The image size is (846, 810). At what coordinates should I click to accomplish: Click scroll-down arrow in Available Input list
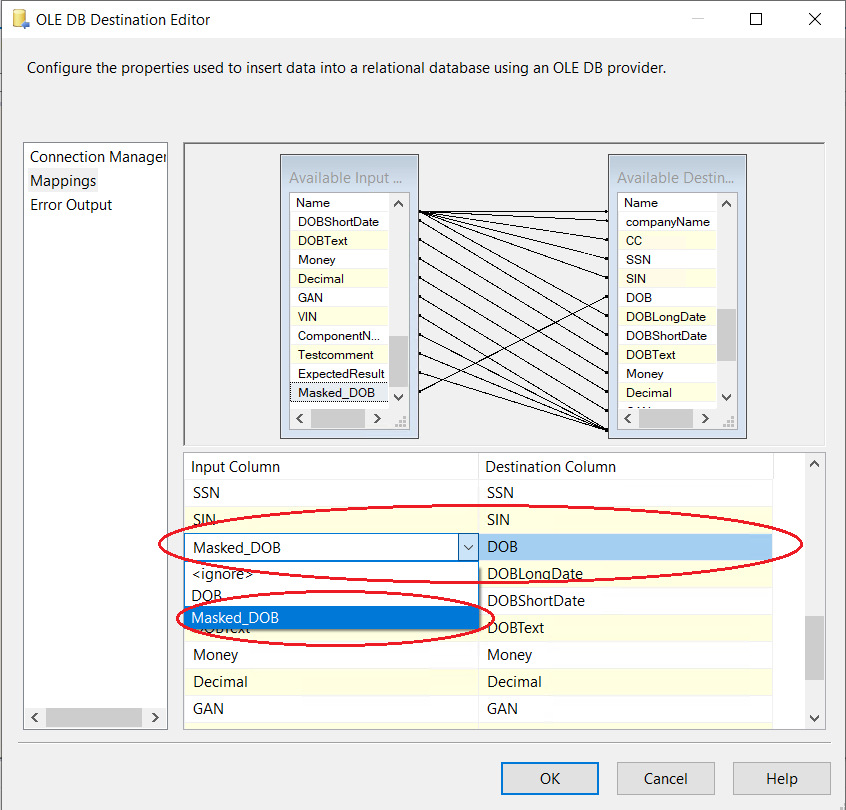tap(399, 397)
